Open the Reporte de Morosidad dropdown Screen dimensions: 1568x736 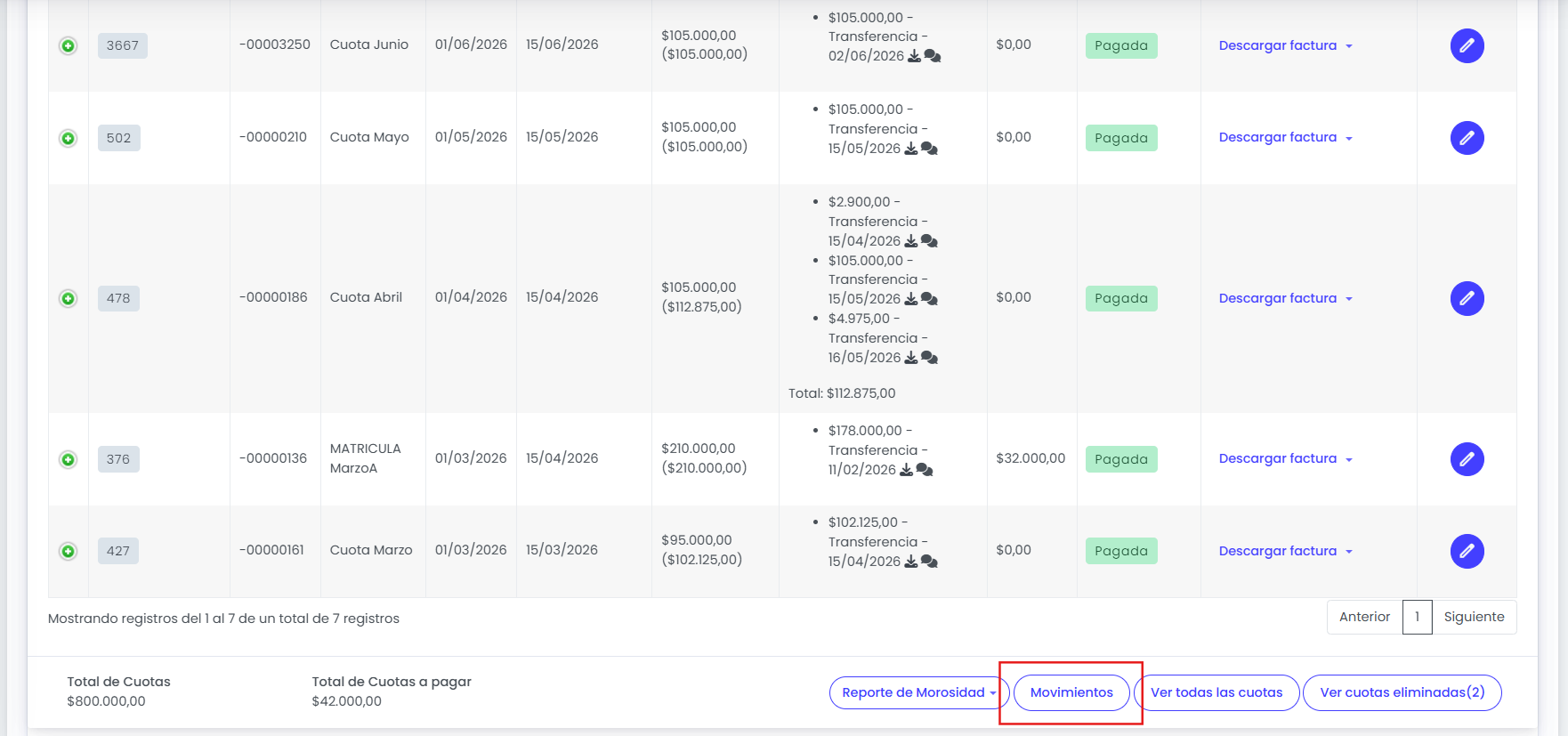(x=919, y=692)
